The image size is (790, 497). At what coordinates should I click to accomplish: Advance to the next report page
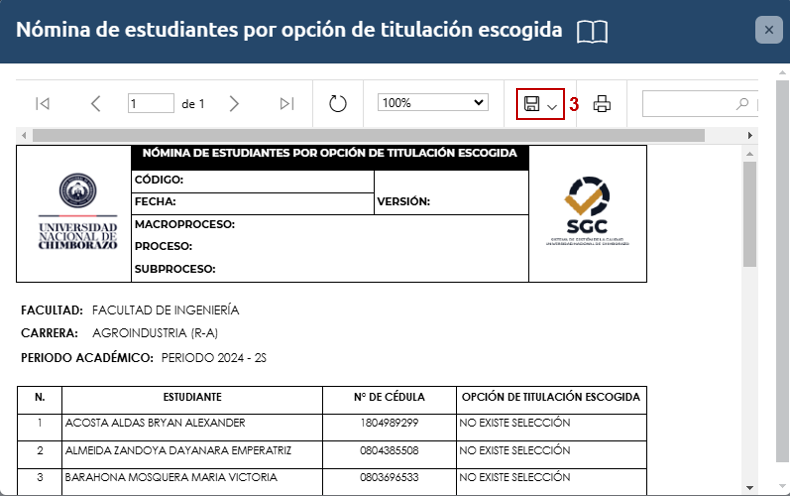234,103
